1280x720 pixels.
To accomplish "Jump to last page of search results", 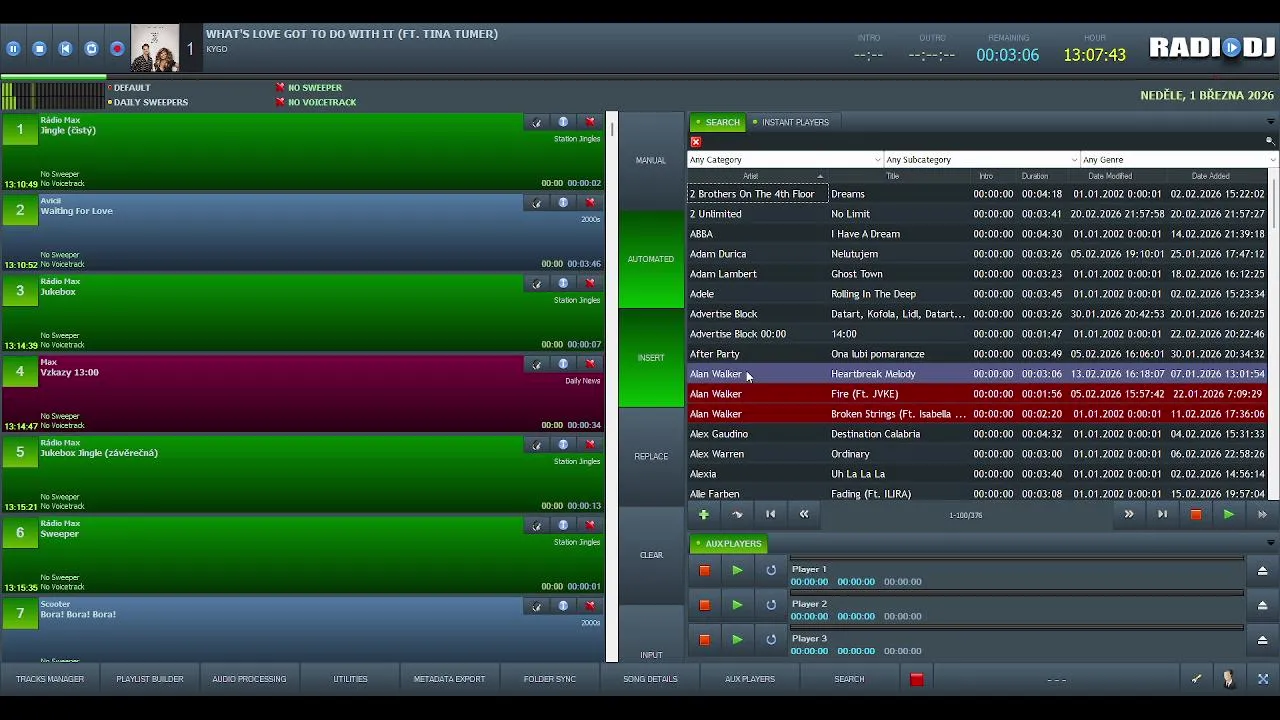I will (x=1162, y=514).
